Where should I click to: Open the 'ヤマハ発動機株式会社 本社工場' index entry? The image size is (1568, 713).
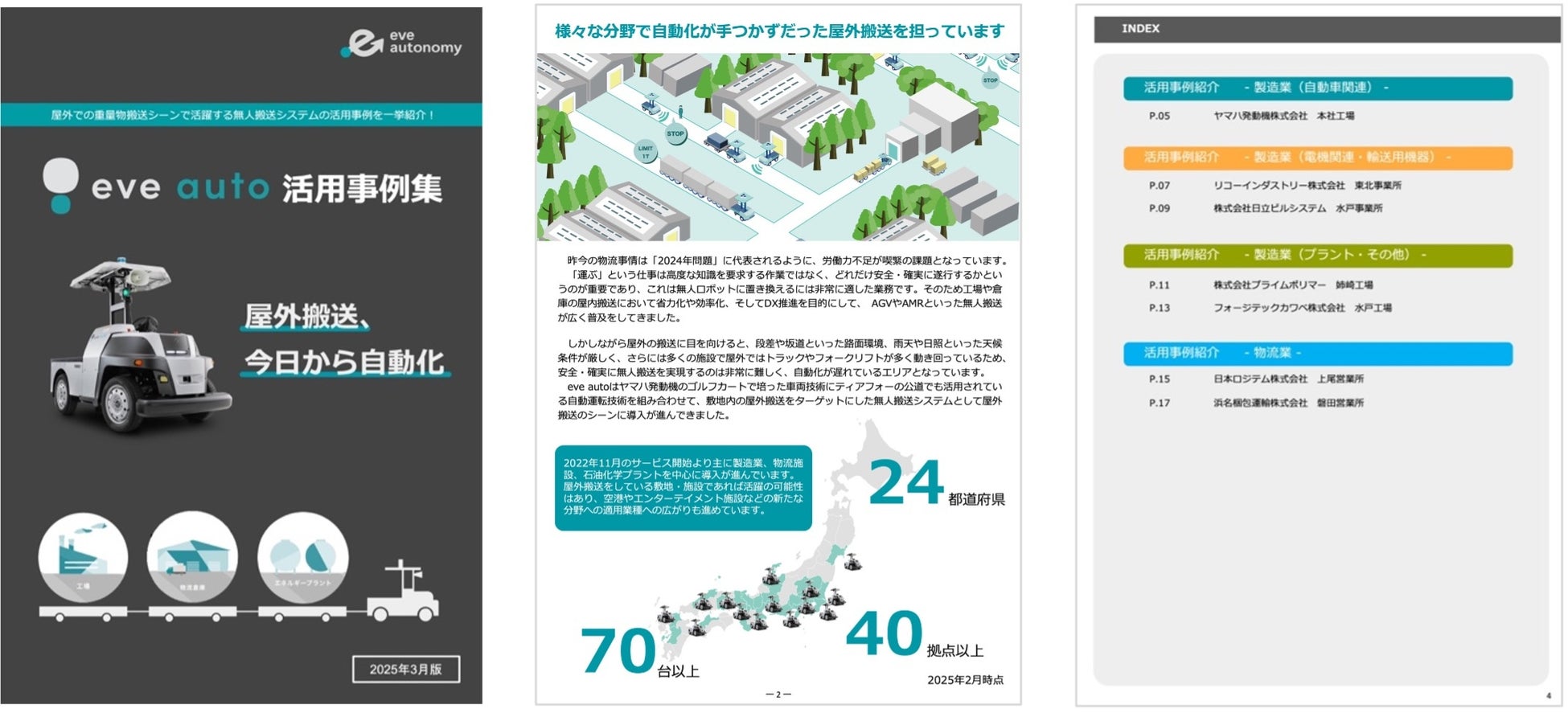(x=1284, y=116)
